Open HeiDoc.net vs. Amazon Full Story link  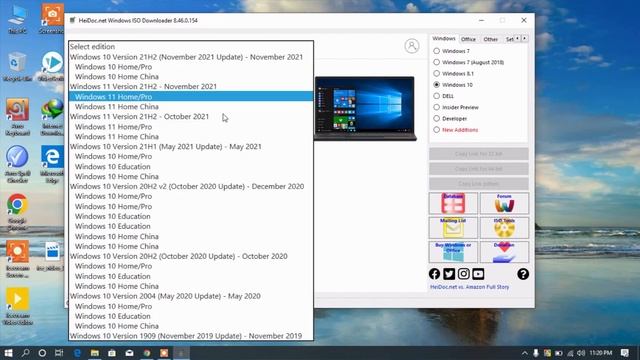pyautogui.click(x=469, y=287)
